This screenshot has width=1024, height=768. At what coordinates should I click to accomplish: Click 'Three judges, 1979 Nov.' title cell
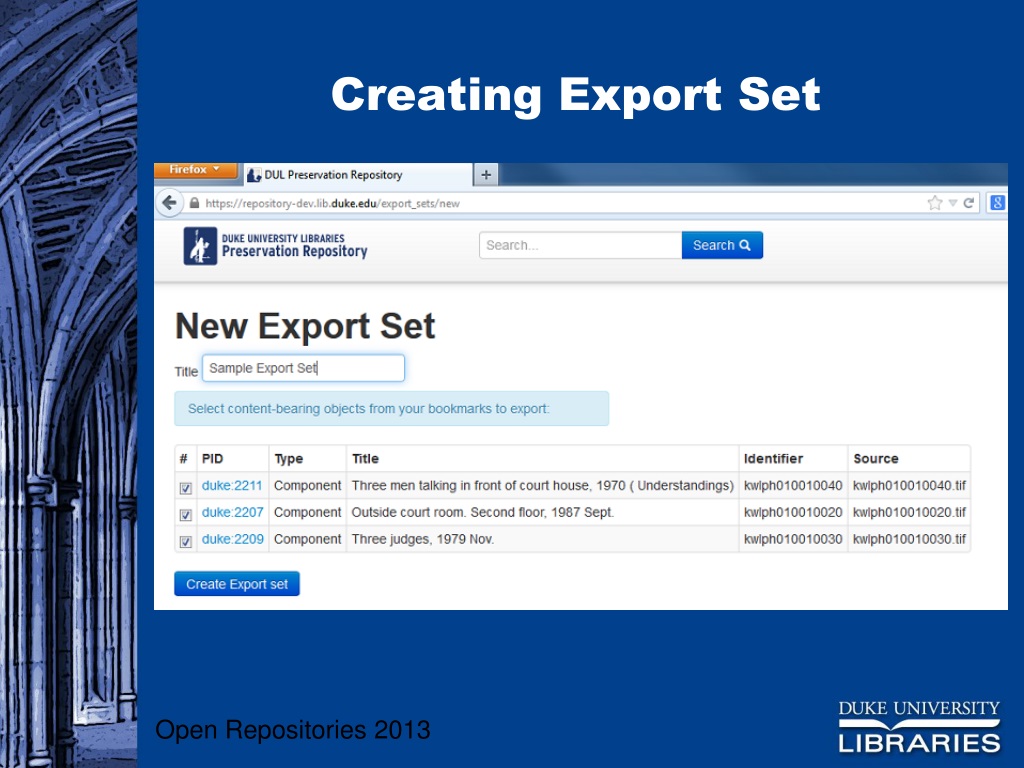tap(423, 539)
